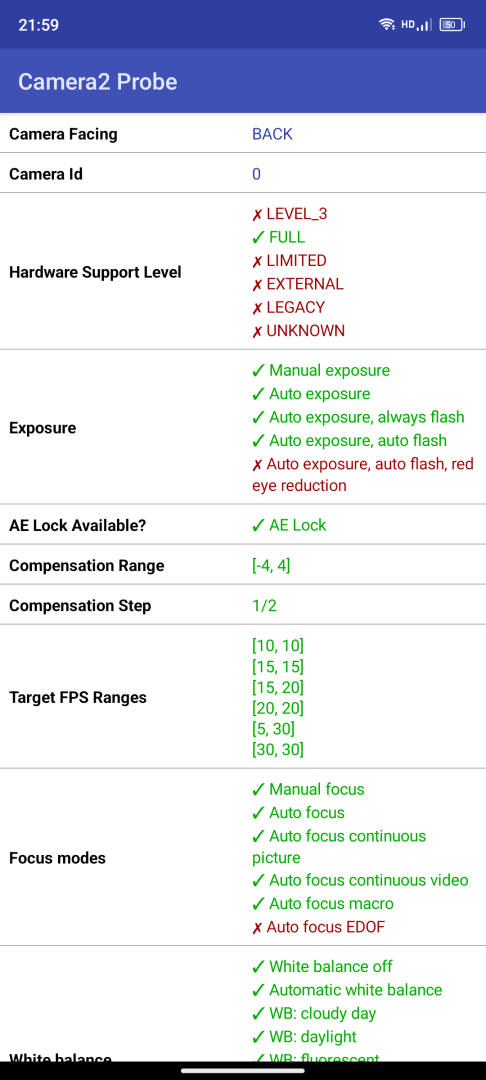Viewport: 486px width, 1080px height.
Task: Tap the checkmark next to FULL
Action: coord(258,238)
